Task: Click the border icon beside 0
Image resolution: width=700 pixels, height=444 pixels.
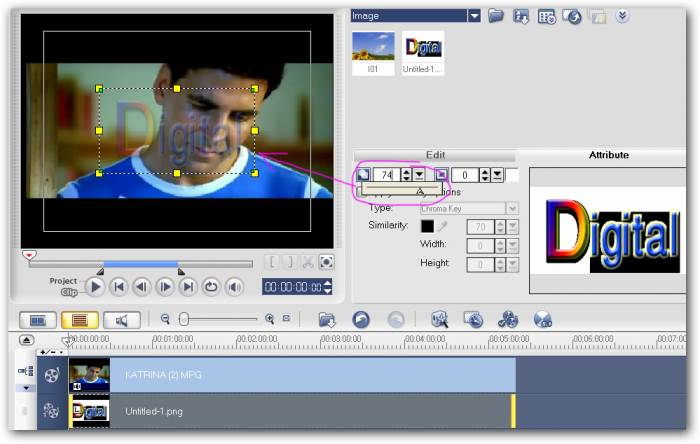Action: click(441, 174)
